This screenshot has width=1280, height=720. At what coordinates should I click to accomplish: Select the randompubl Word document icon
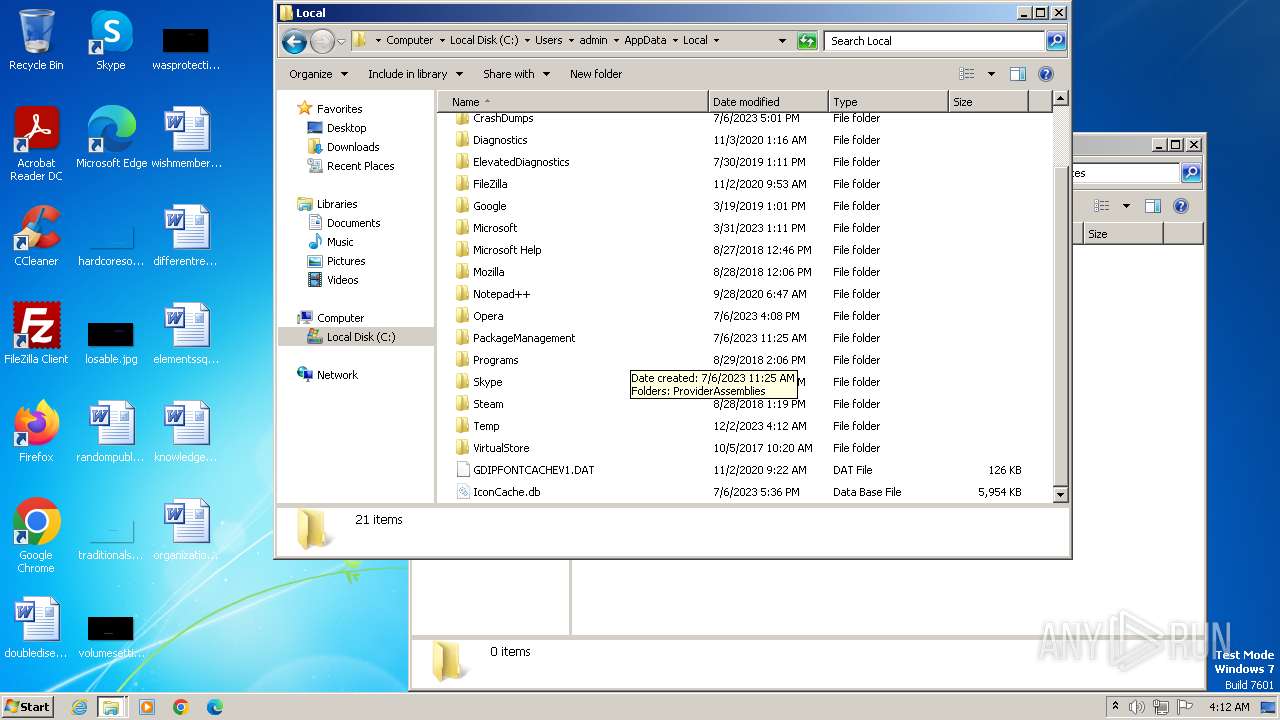pyautogui.click(x=111, y=431)
